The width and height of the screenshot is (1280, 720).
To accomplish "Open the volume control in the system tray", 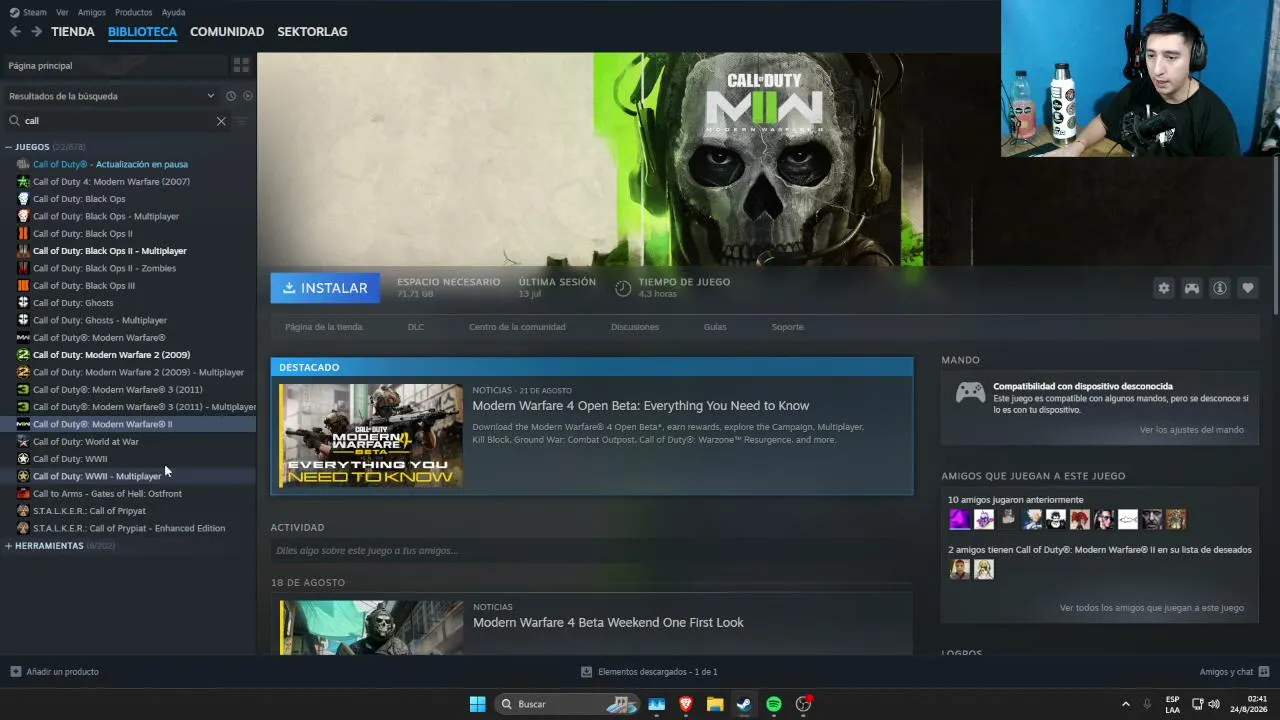I will coord(1214,704).
